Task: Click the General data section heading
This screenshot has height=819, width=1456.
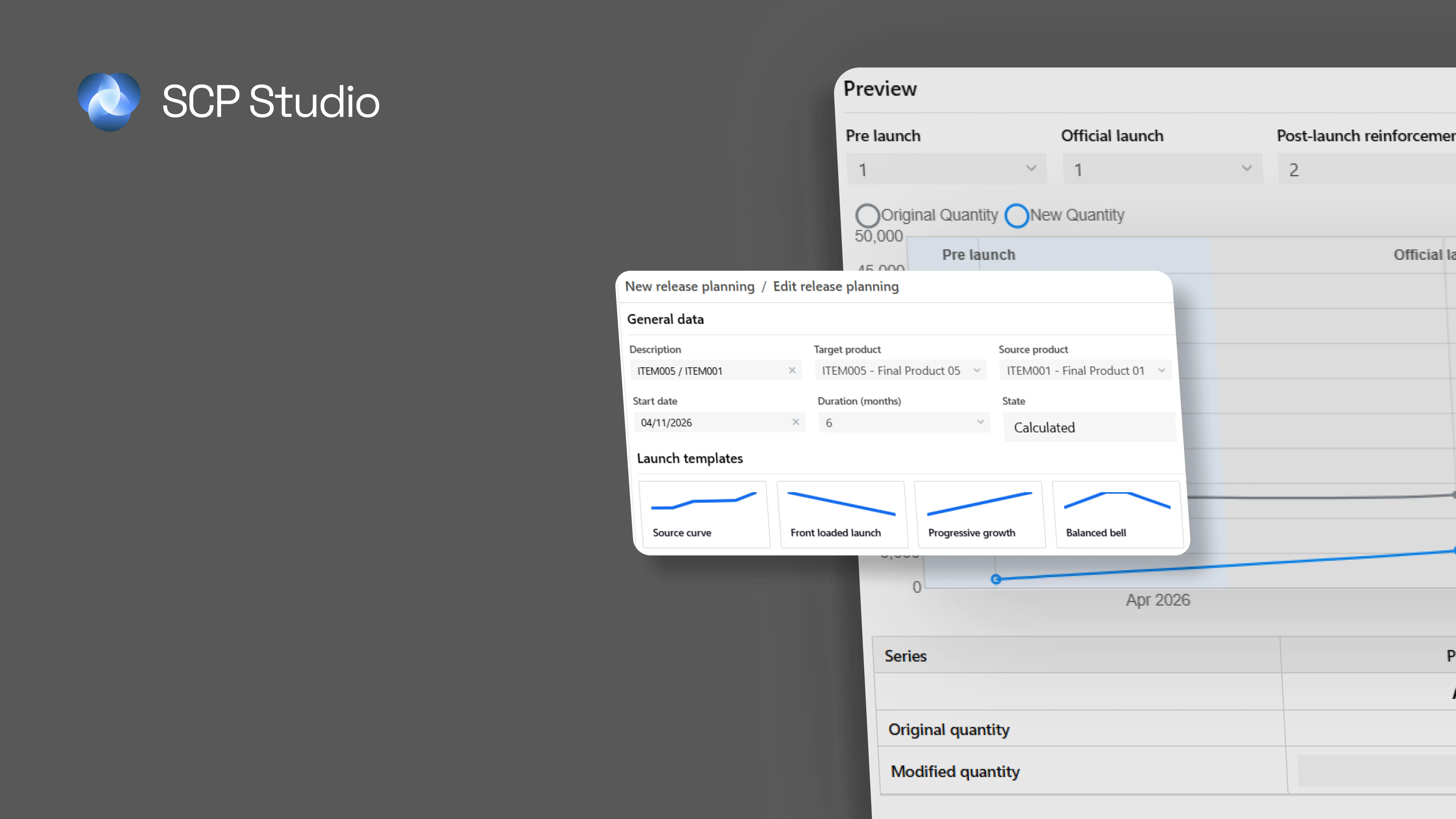Action: (x=665, y=319)
